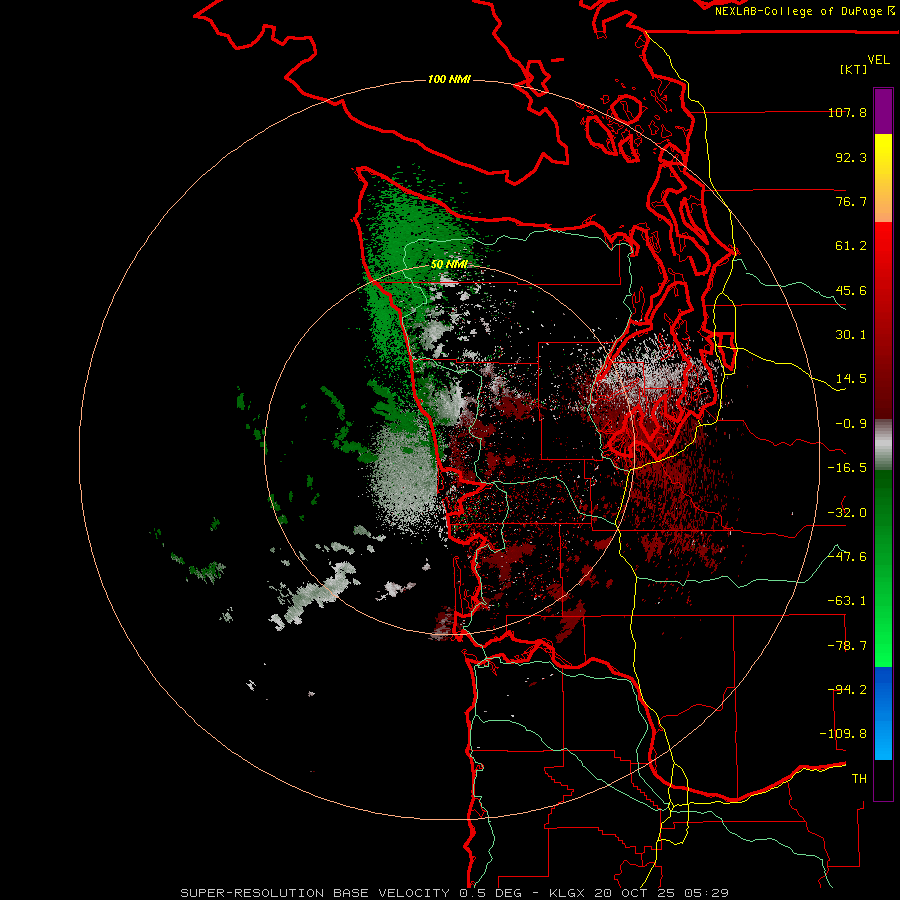This screenshot has height=900, width=900.
Task: Click the 45.6 legend value
Action: pos(851,290)
